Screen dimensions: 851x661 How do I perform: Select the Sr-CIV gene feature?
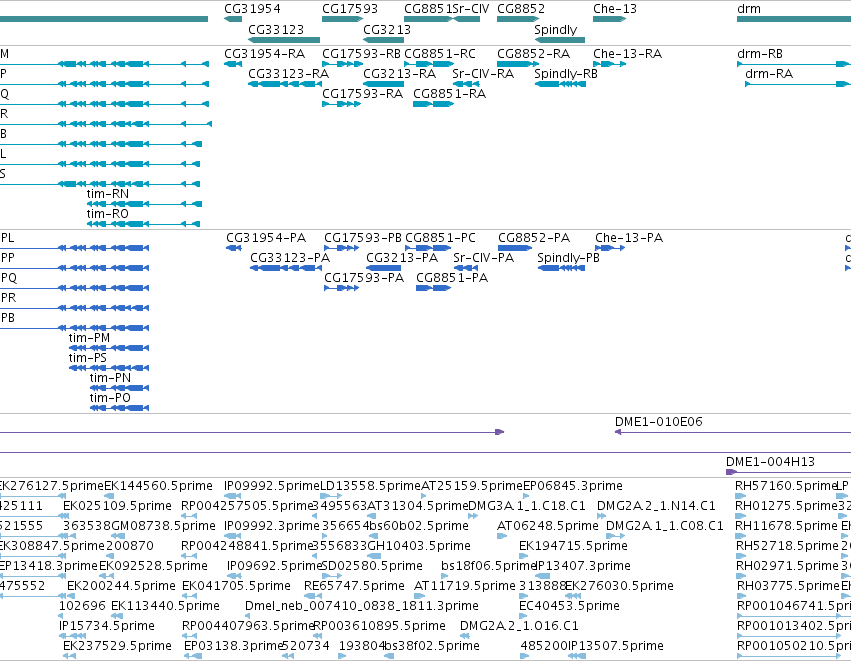(x=466, y=19)
